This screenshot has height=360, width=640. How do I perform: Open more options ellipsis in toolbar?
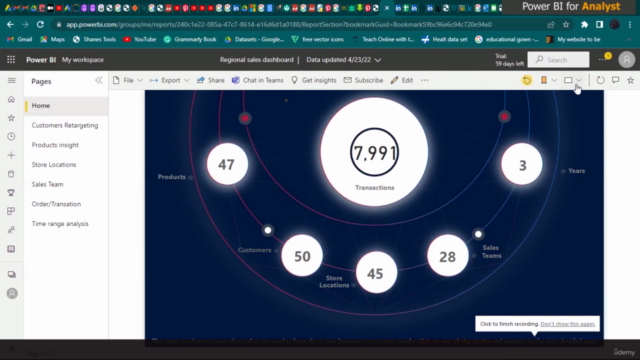pos(425,80)
